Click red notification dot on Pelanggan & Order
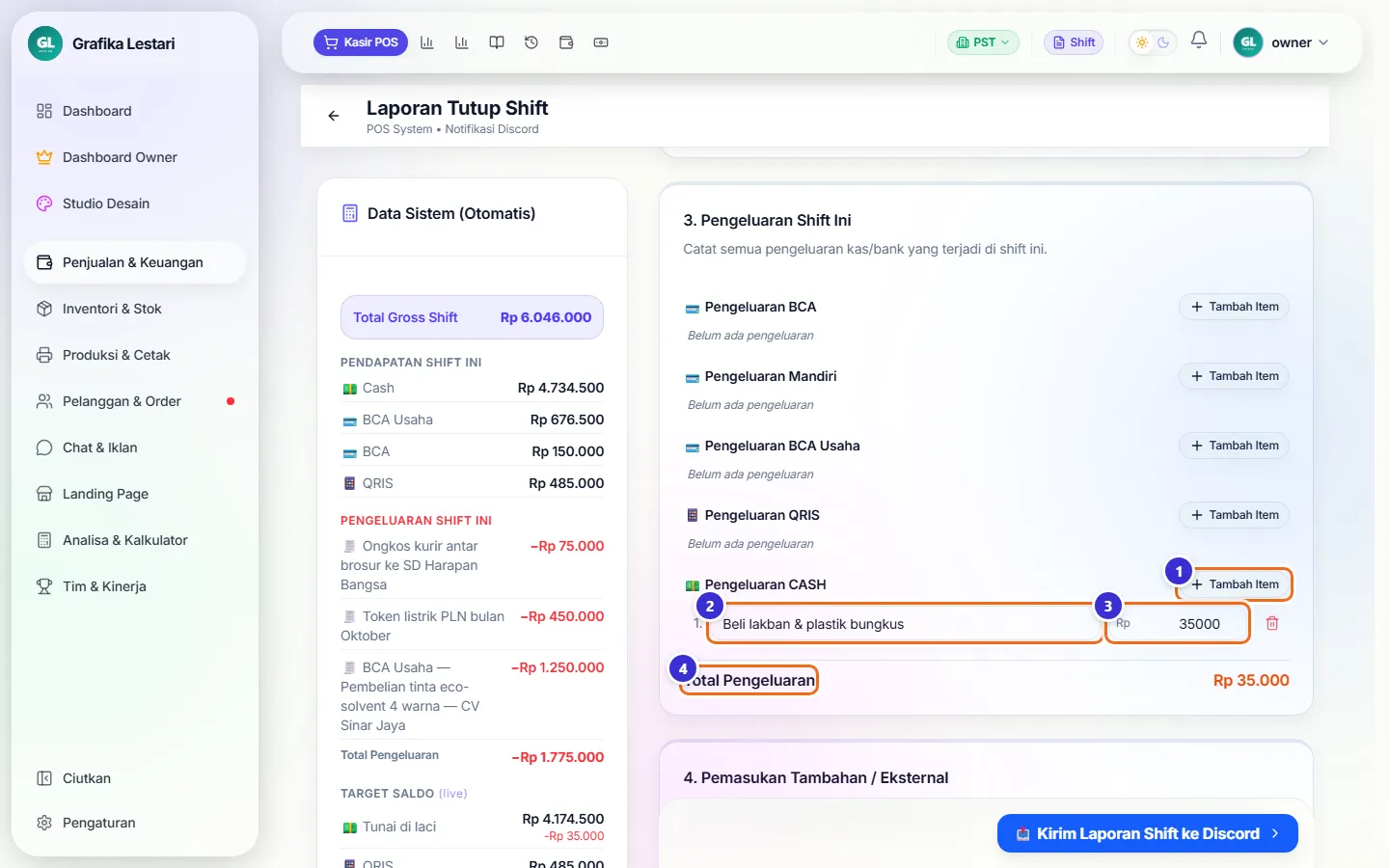This screenshot has height=868, width=1389. tap(231, 401)
